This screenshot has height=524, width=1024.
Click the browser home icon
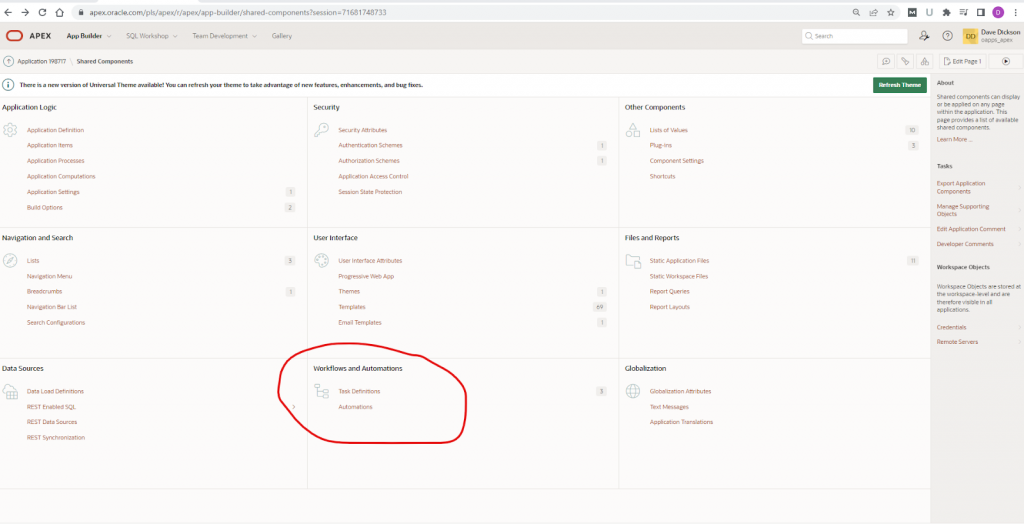click(59, 12)
